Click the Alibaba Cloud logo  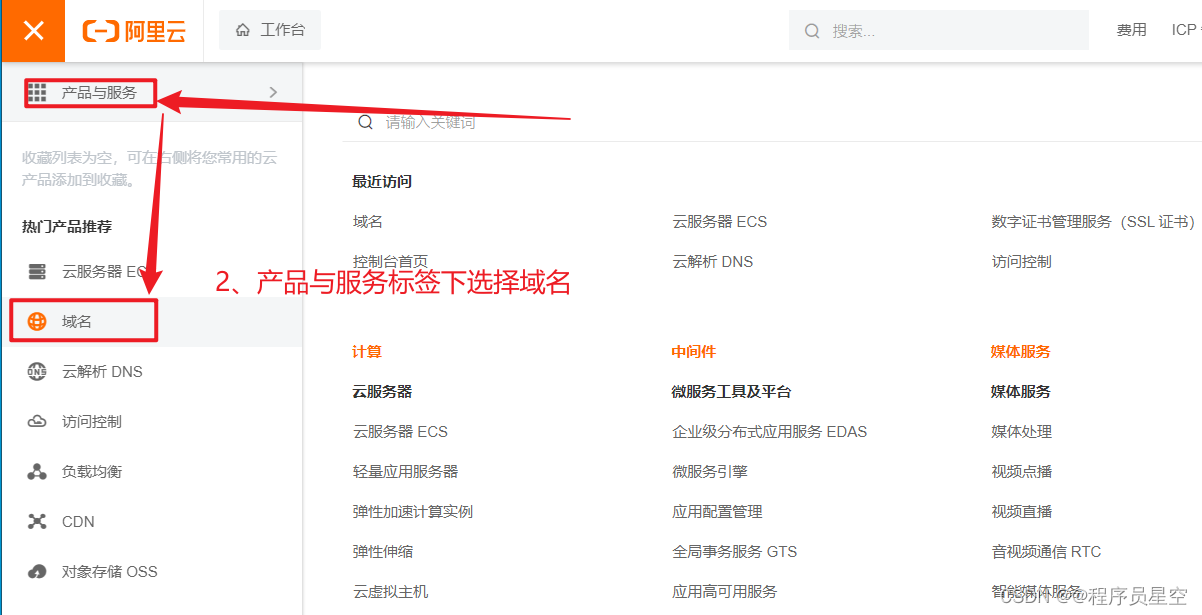point(134,31)
